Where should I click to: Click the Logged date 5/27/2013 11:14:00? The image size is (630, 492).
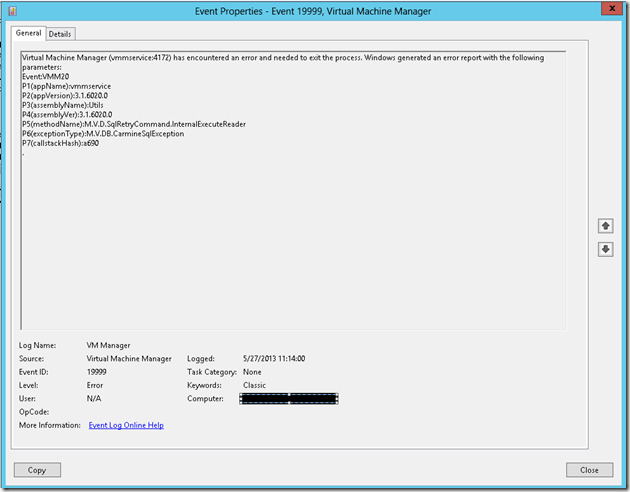(273, 358)
